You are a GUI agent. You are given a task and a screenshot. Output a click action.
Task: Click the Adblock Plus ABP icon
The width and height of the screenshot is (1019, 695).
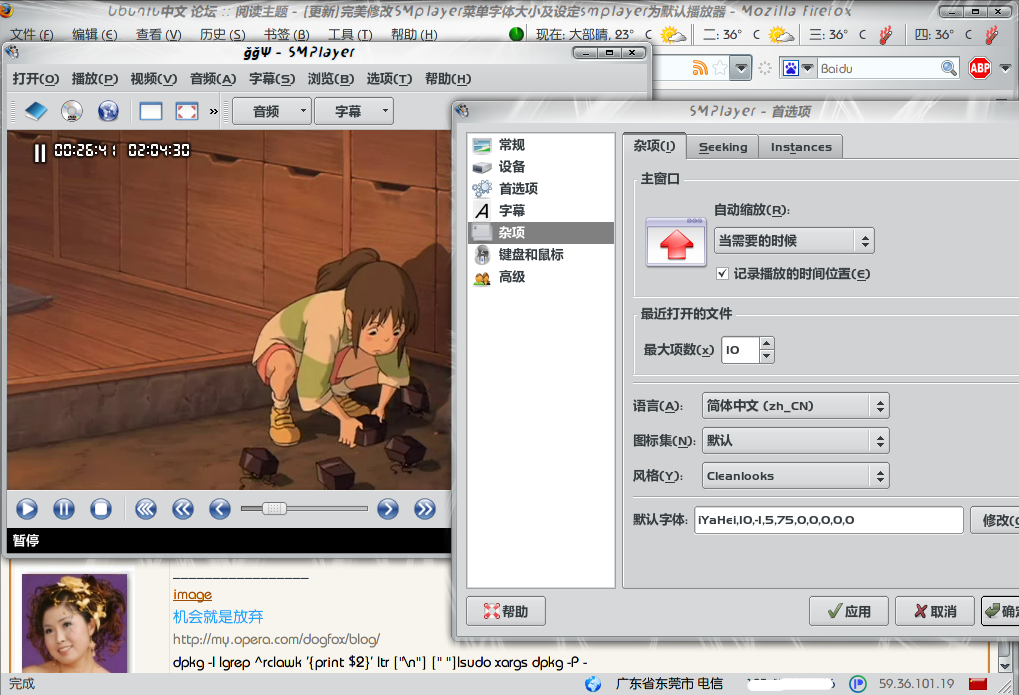(x=979, y=68)
